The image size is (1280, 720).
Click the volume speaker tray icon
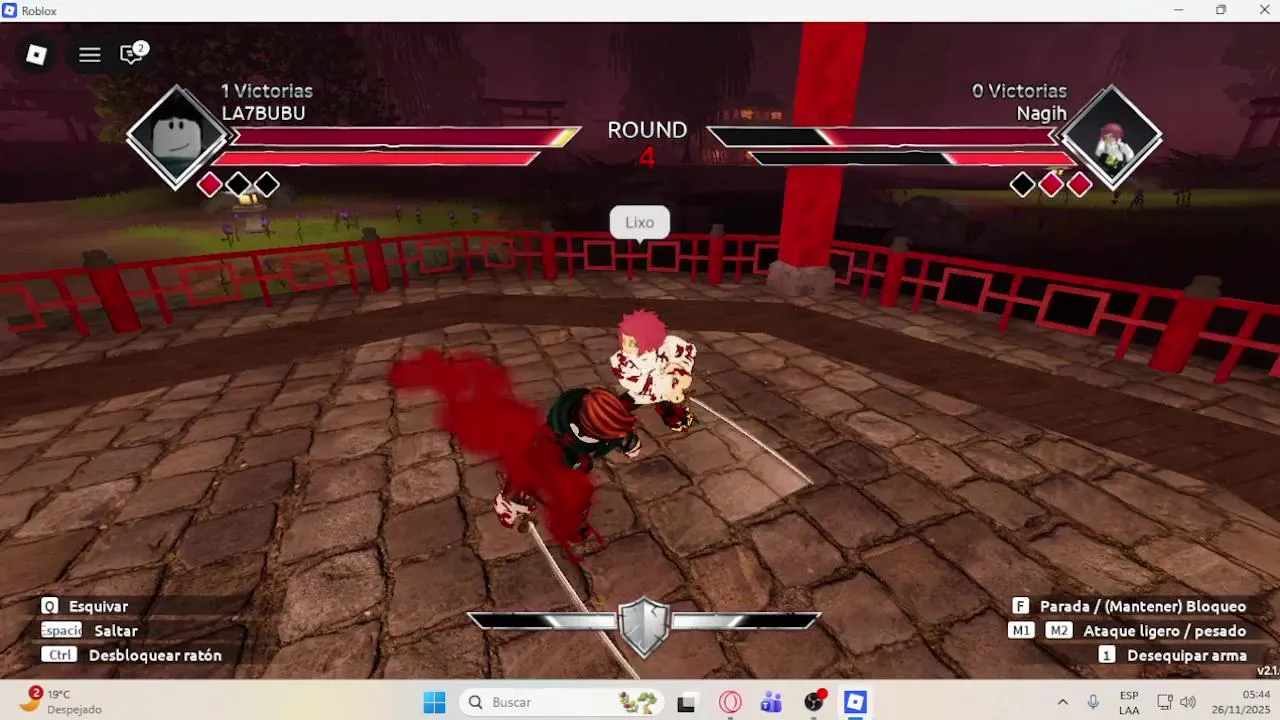1188,702
